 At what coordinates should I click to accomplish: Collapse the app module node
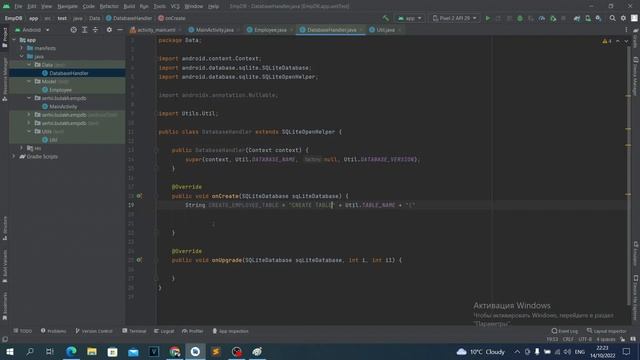(x=14, y=40)
